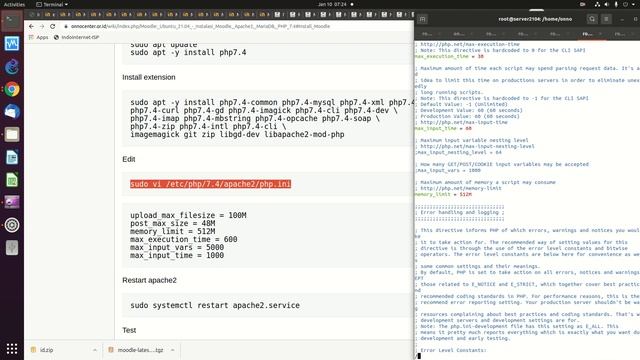Search within the terminal window

pyautogui.click(x=592, y=19)
